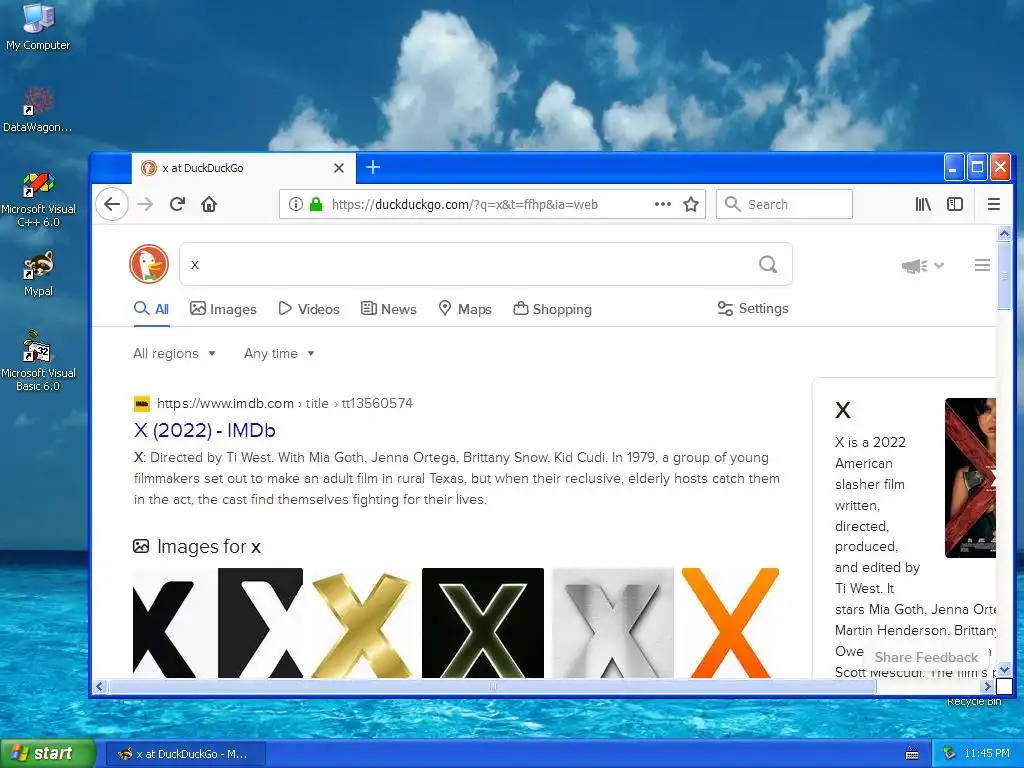The width and height of the screenshot is (1024, 768).
Task: Open the X (2022) - IMDb result
Action: [x=204, y=430]
